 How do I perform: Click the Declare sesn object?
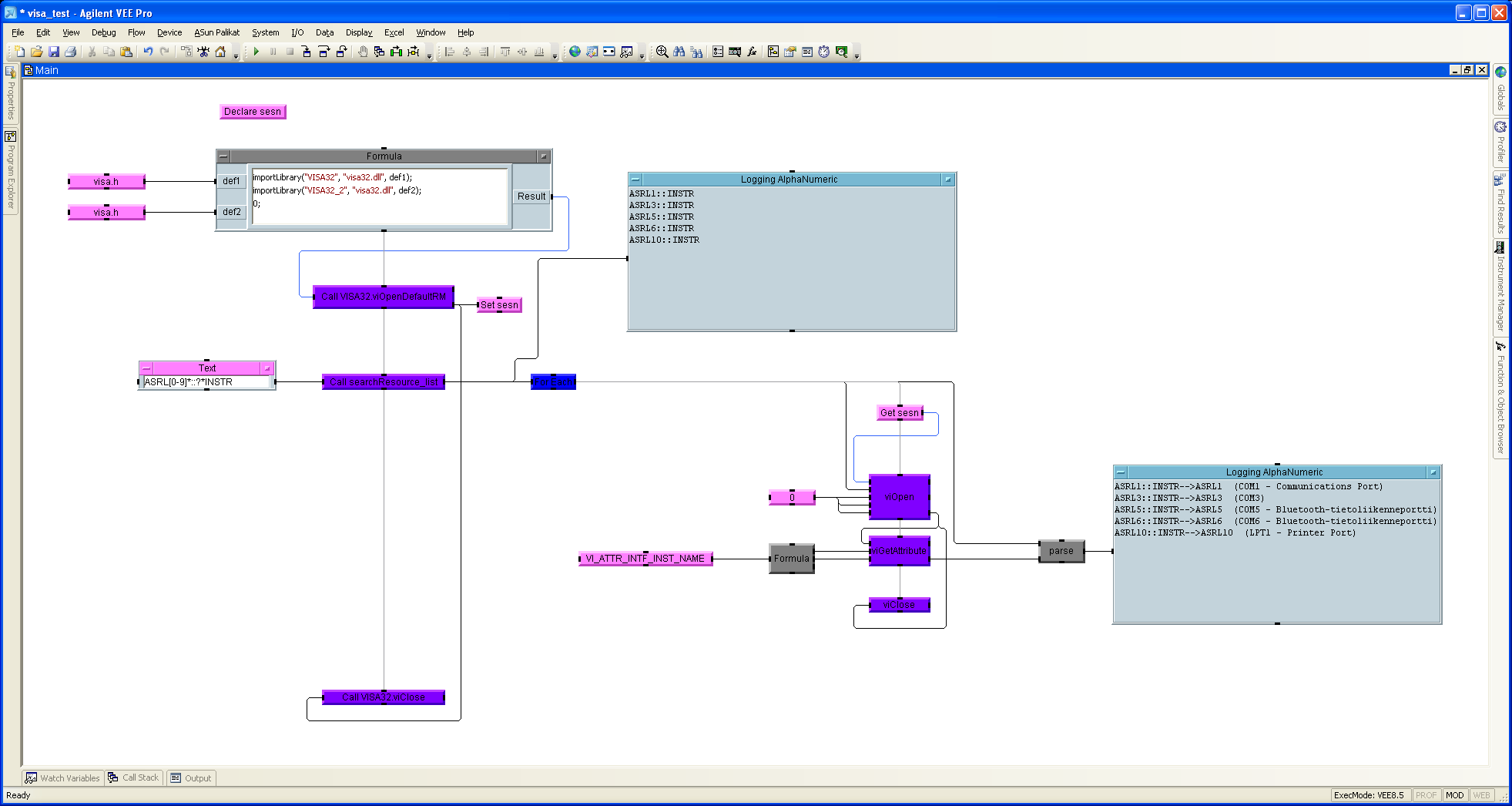coord(253,112)
